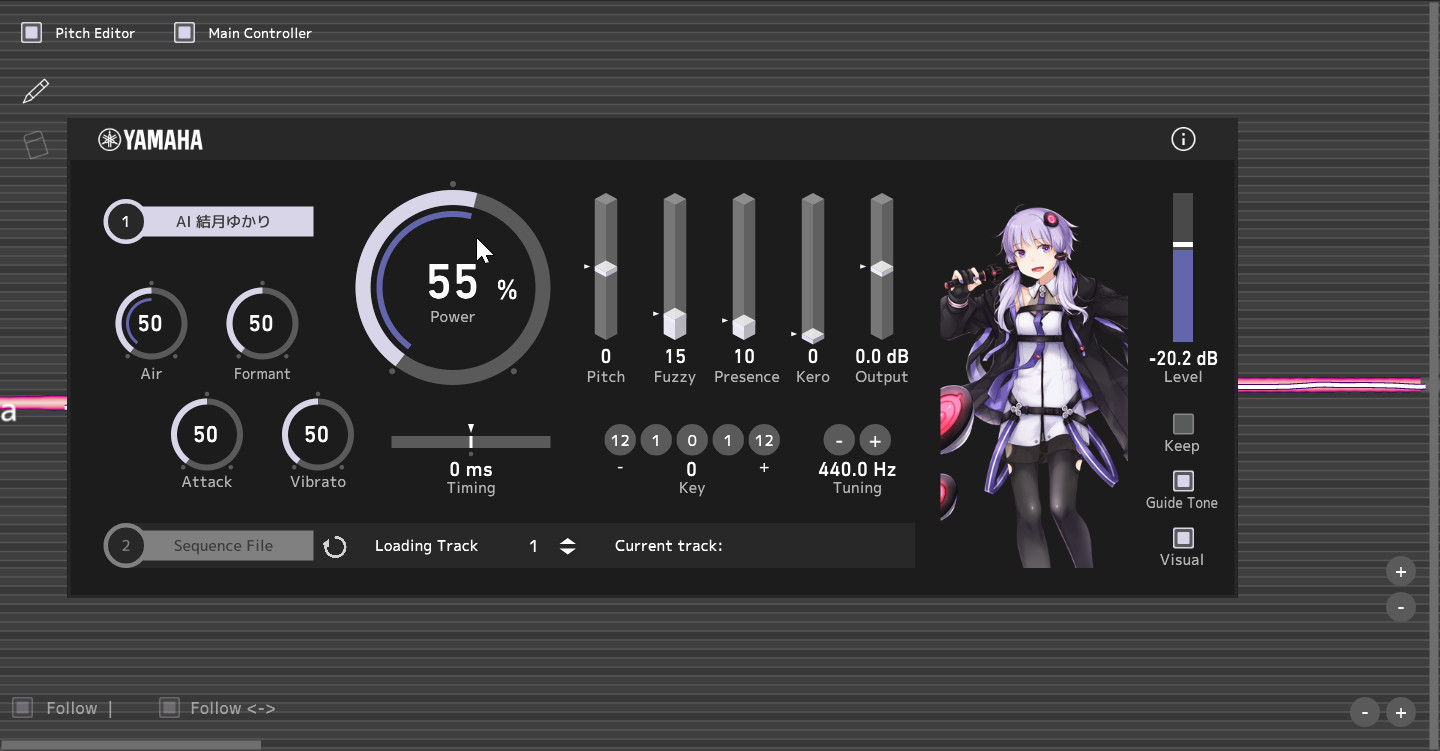Click the Attack knob
The image size is (1440, 751).
(207, 434)
